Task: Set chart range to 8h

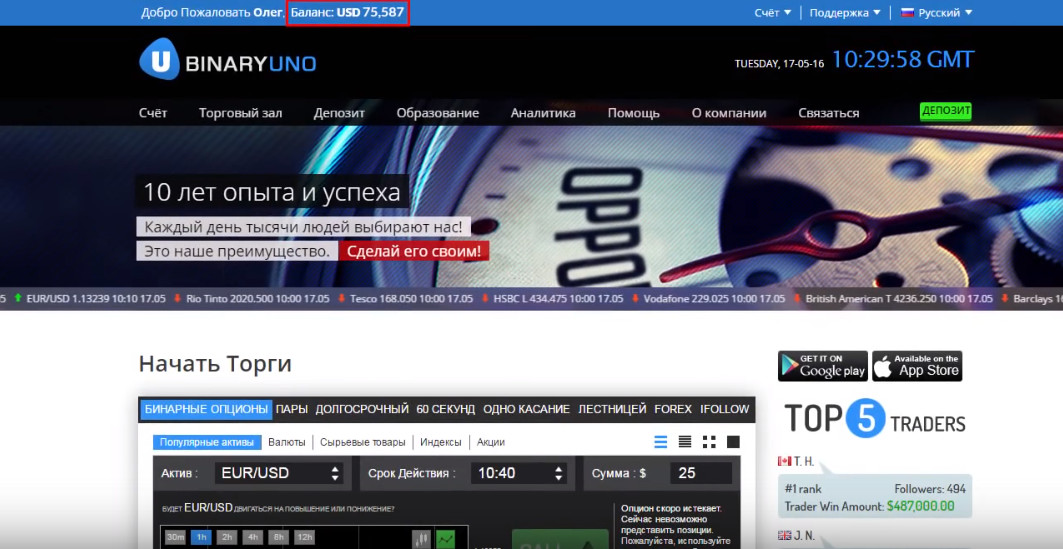Action: [278, 537]
